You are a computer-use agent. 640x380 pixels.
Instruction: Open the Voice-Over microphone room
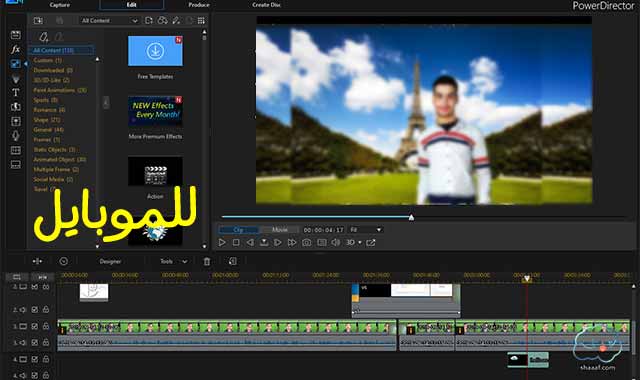coord(16,136)
